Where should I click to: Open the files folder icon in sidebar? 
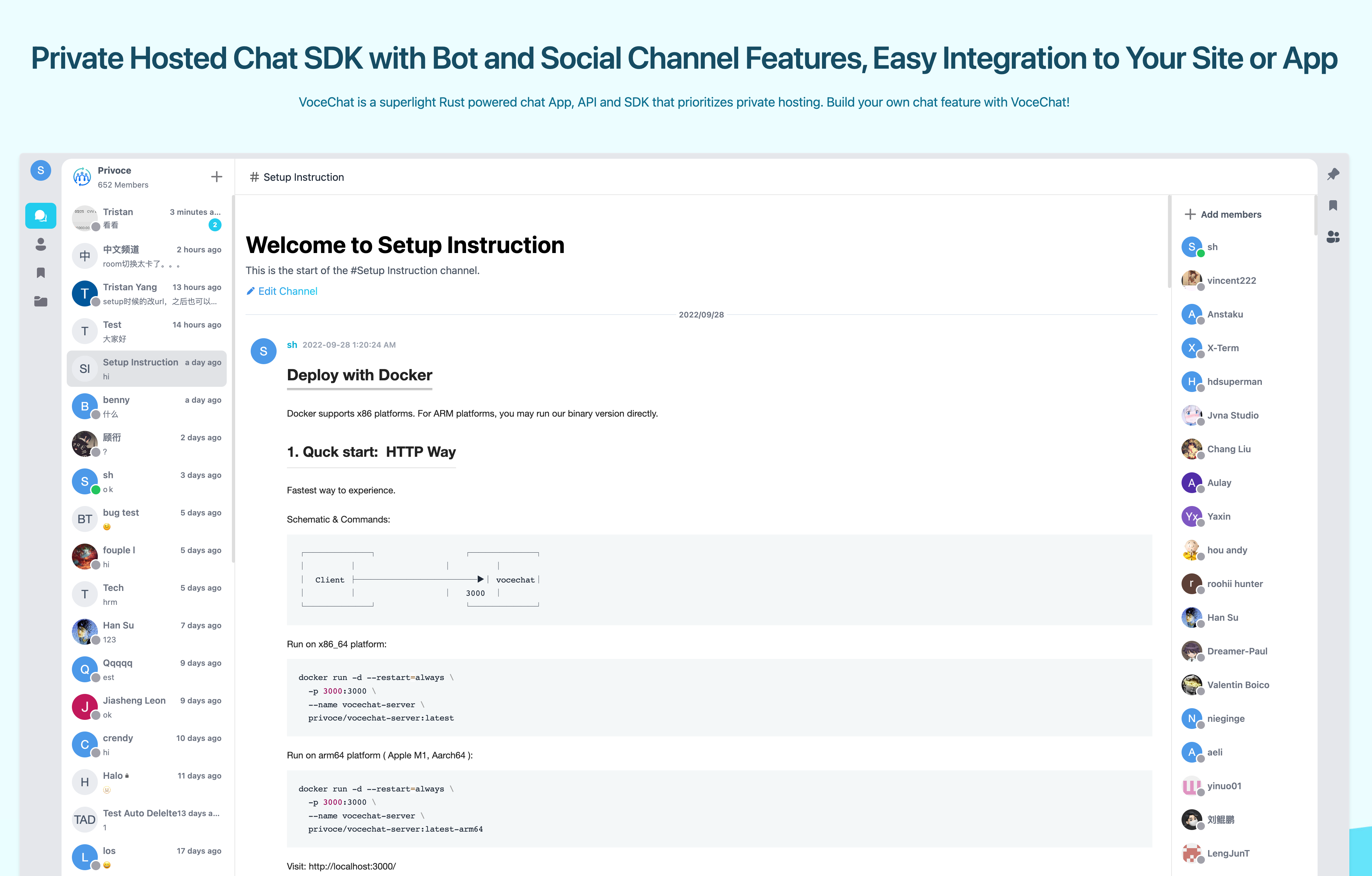(x=40, y=301)
